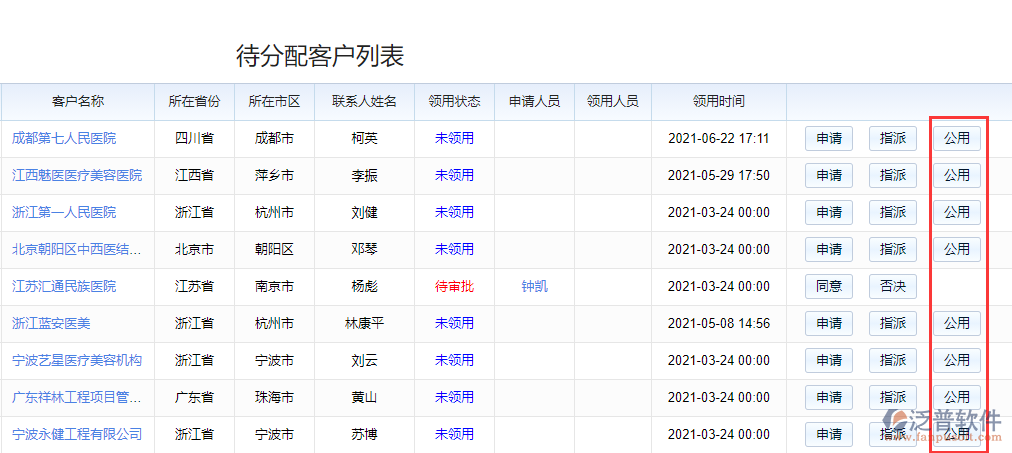Viewport: 1012px width, 453px height.
Task: Open 江苏汇通民族医院 customer record
Action: coord(64,286)
